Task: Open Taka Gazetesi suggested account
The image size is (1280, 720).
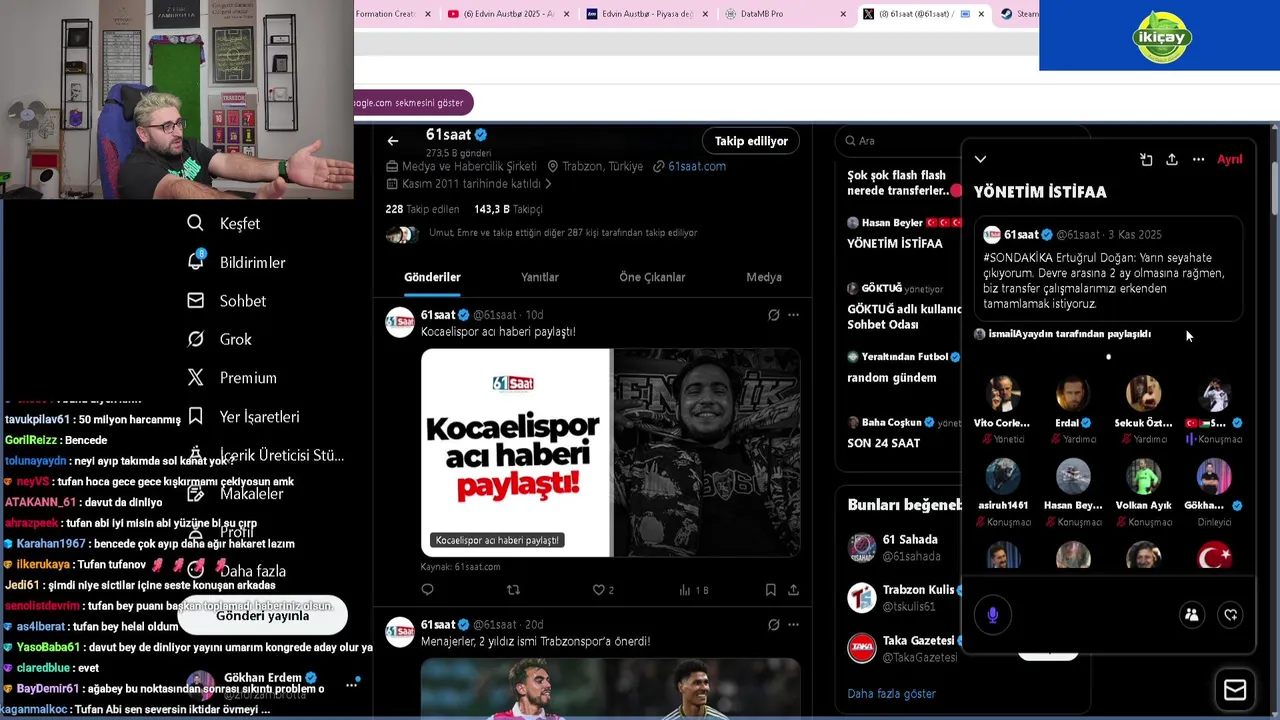Action: click(x=905, y=648)
